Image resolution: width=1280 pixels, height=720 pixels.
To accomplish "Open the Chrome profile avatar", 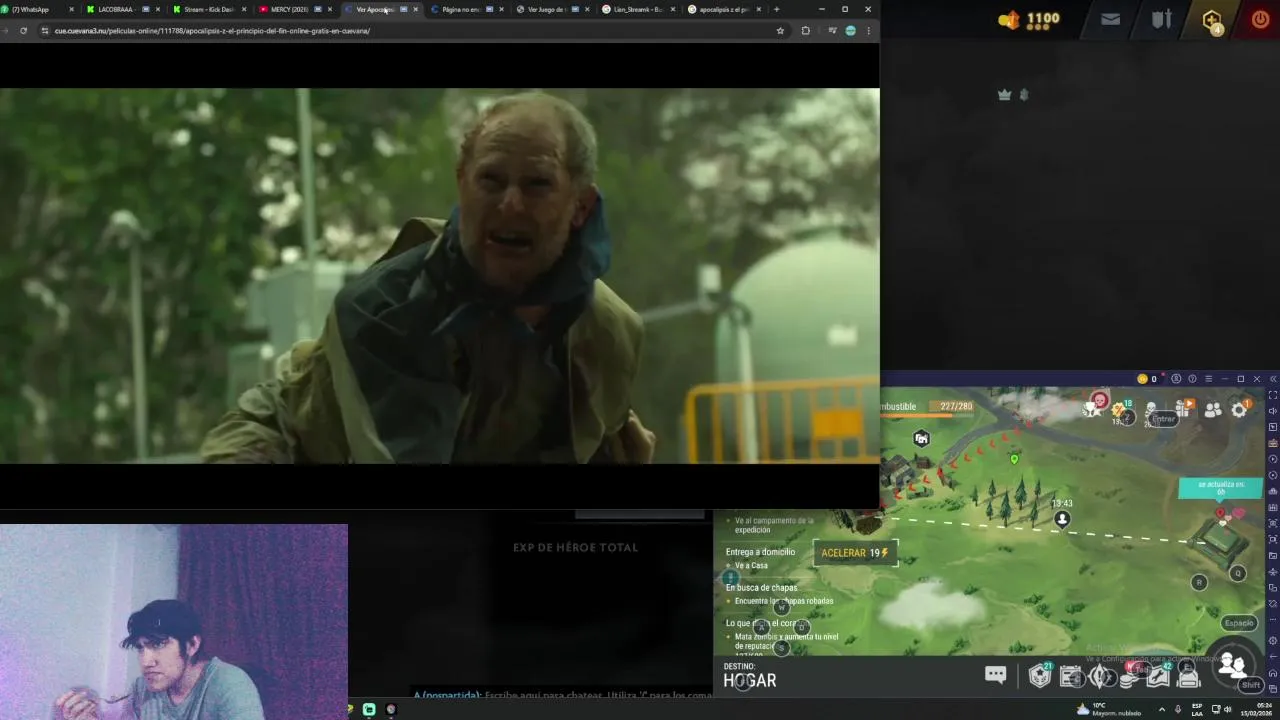I will click(850, 31).
